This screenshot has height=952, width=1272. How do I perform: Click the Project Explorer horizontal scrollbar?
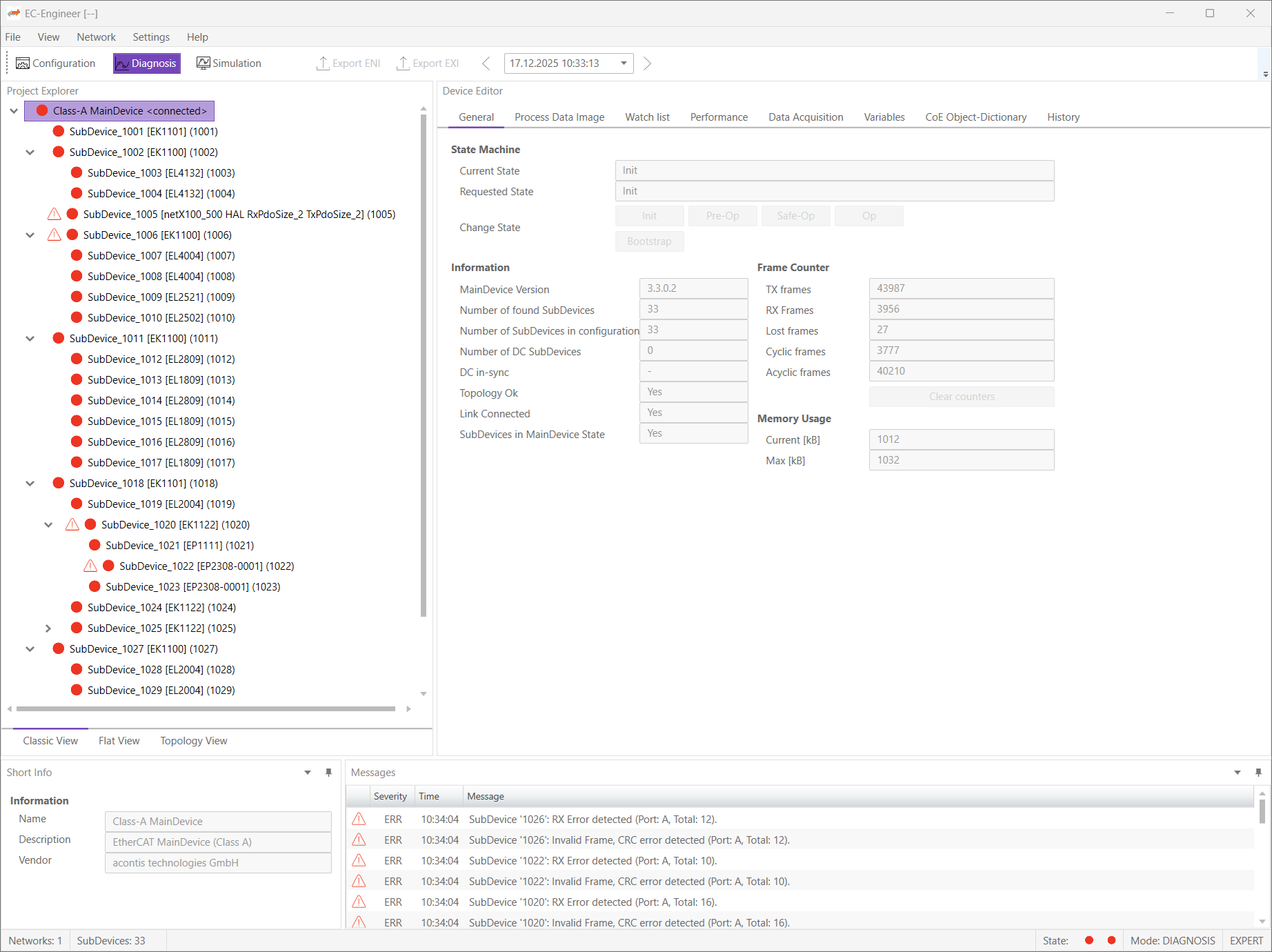[206, 708]
